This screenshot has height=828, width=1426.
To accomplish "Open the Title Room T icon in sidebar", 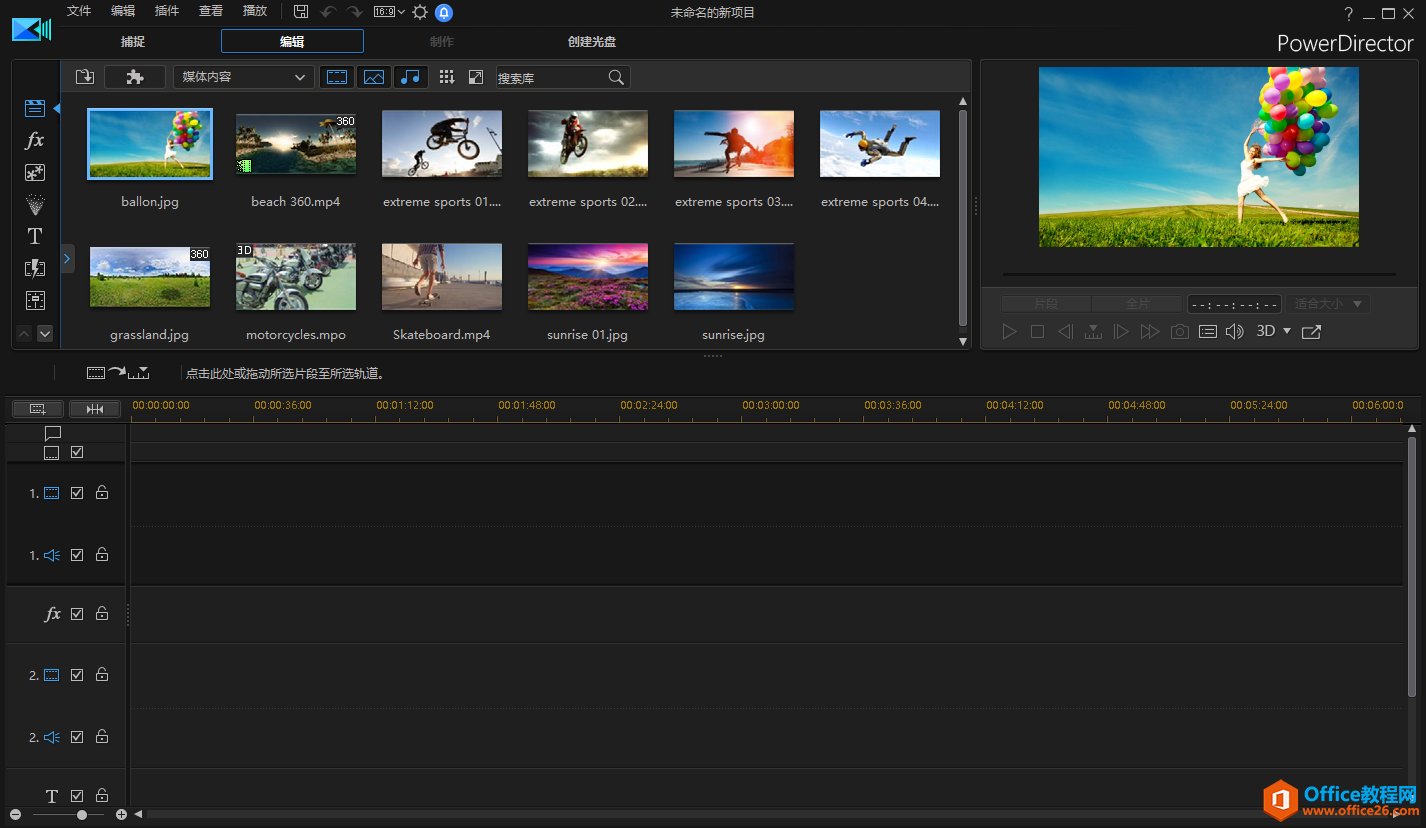I will coord(35,236).
